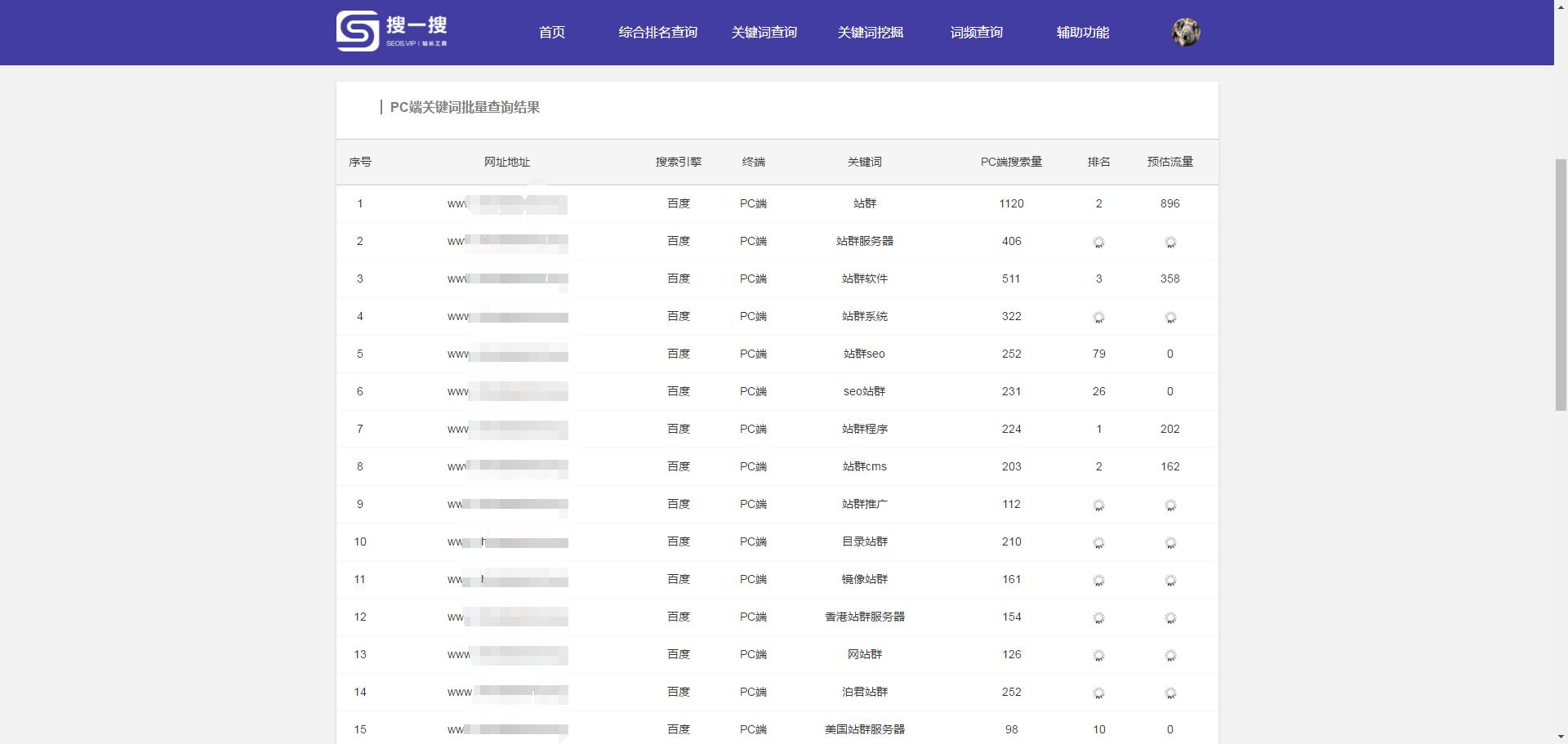1568x744 pixels.
Task: Select the 词频查询 menu item
Action: [x=977, y=33]
